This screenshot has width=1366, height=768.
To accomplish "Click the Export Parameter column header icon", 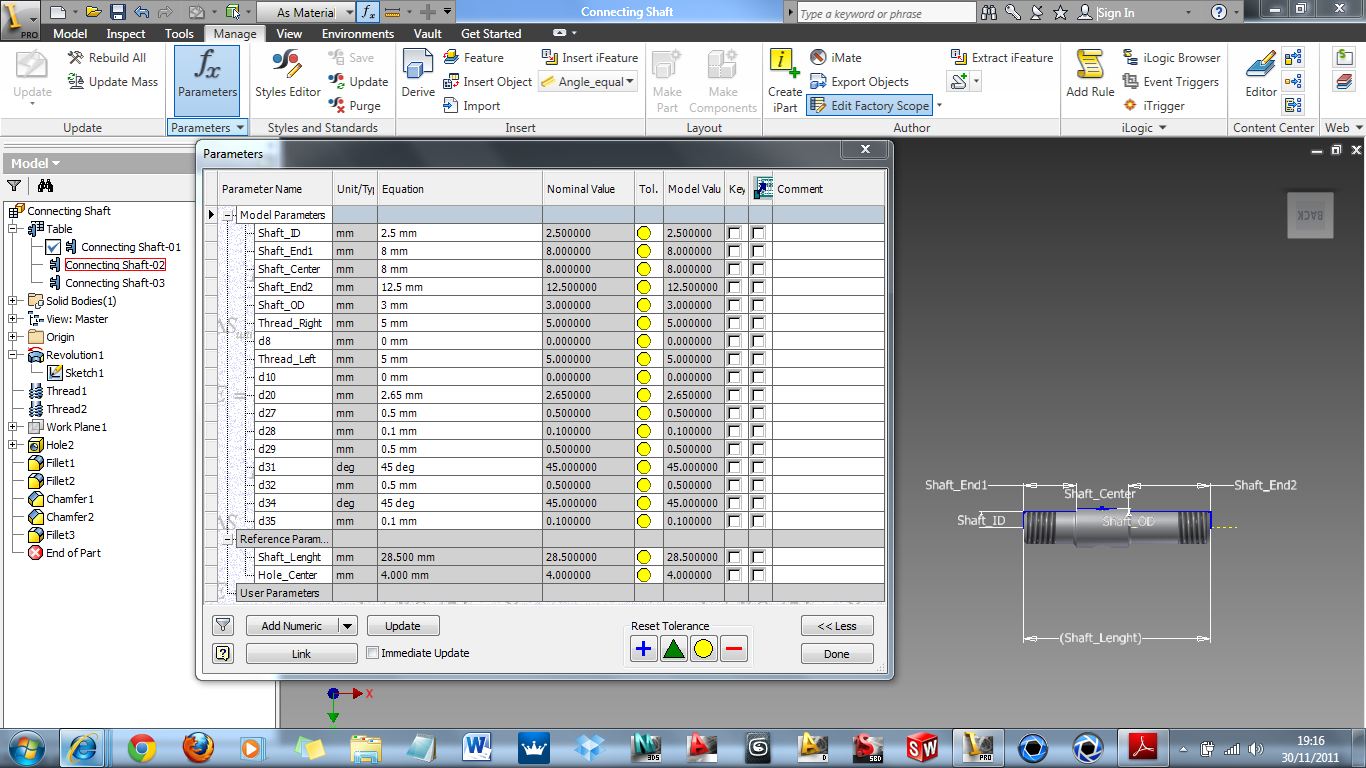I will (x=762, y=188).
